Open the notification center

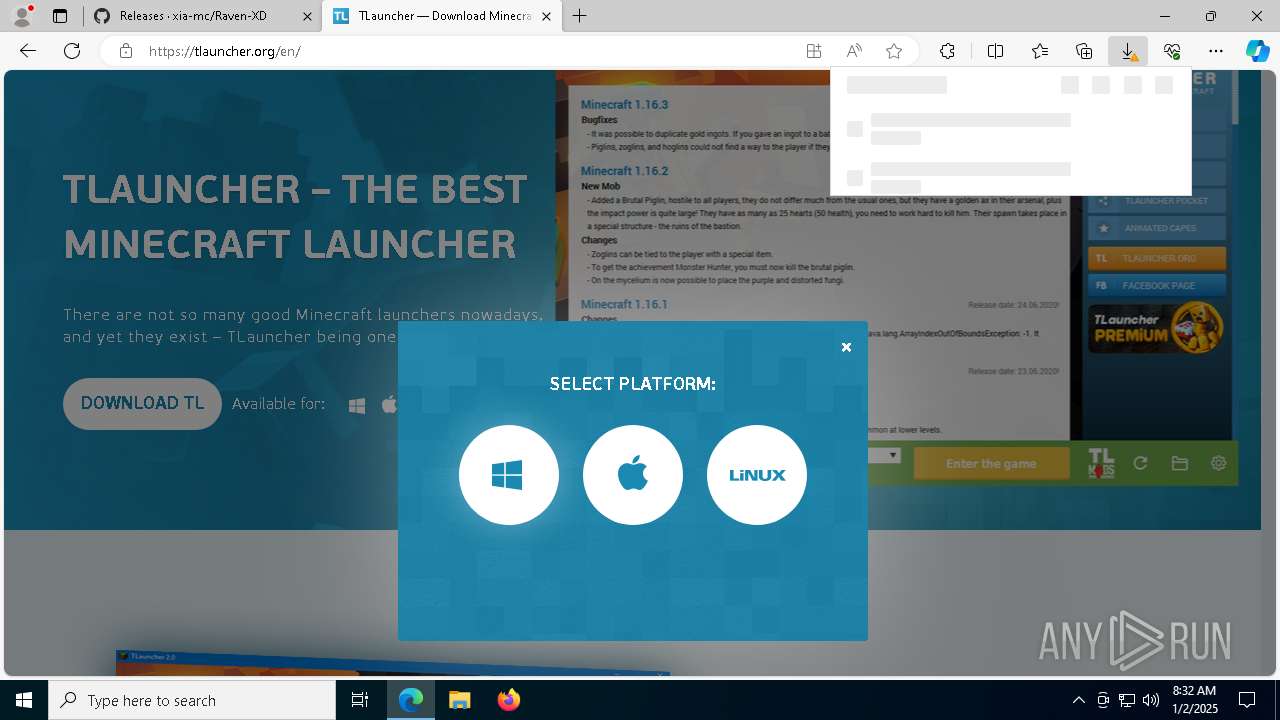[x=1247, y=700]
